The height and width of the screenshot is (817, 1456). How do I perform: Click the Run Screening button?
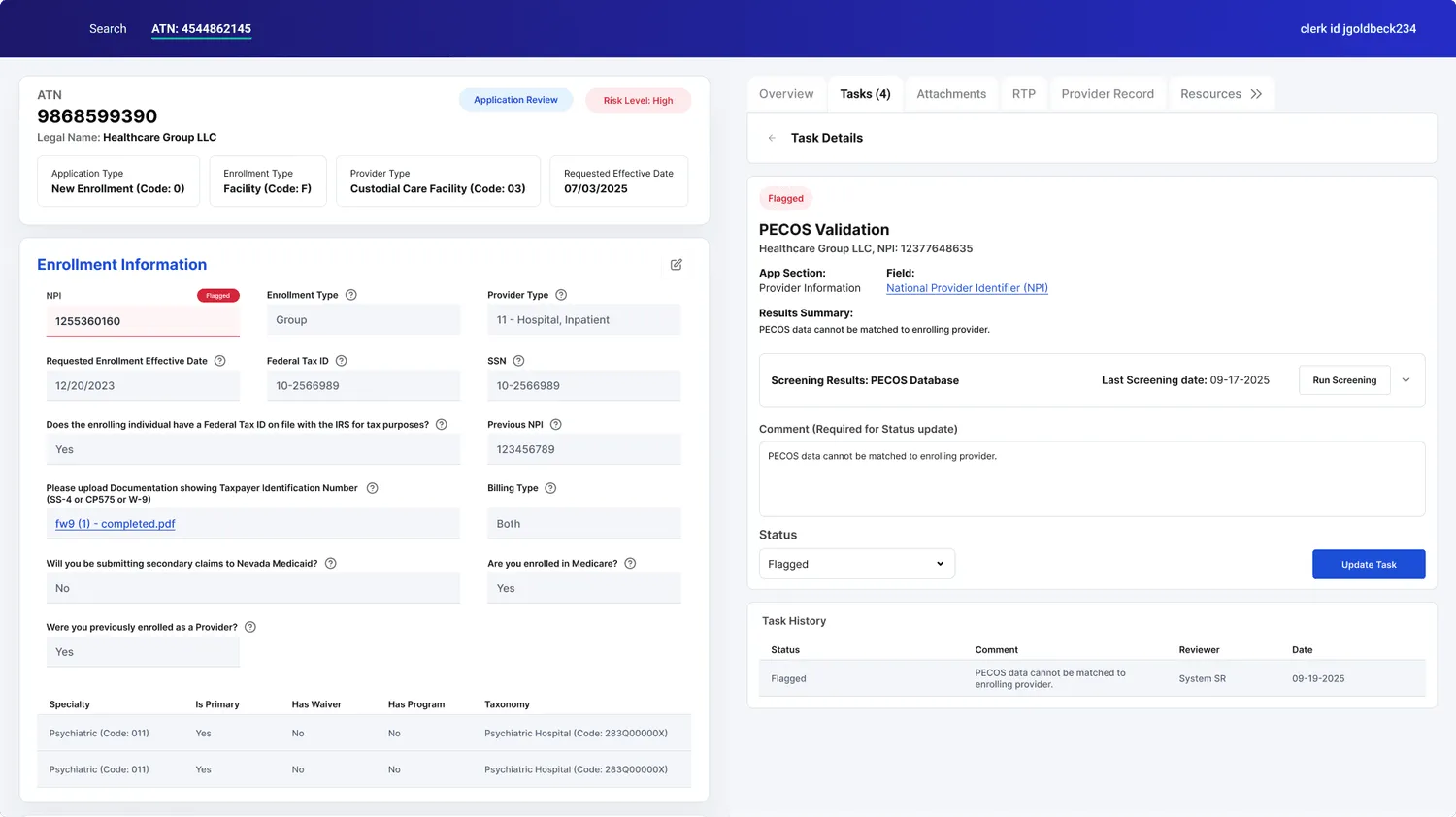pyautogui.click(x=1344, y=380)
